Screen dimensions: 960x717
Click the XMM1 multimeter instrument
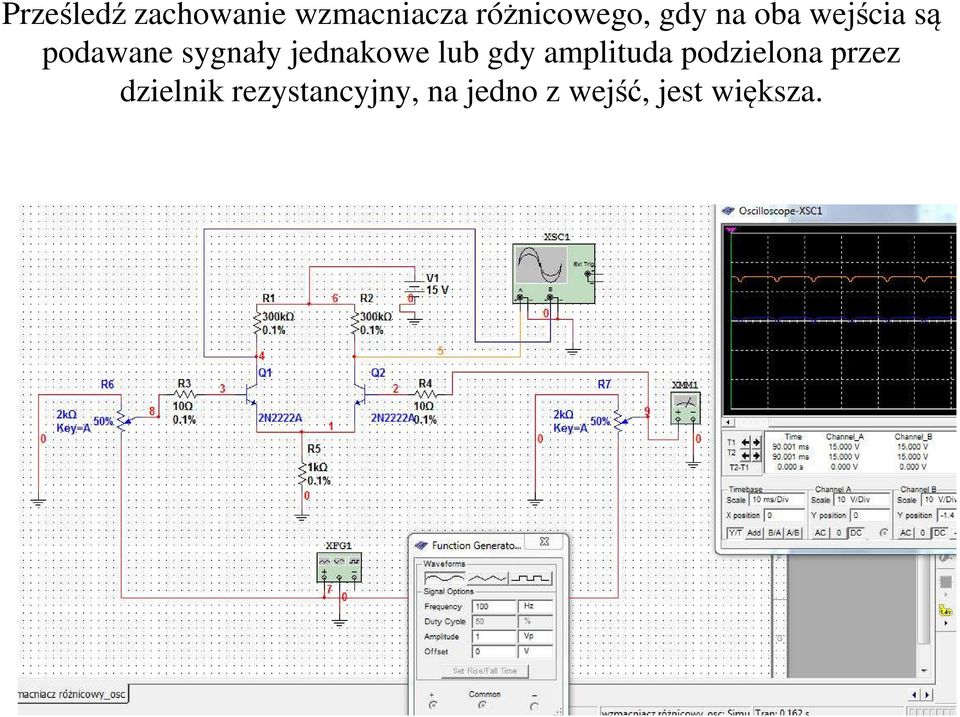tap(685, 408)
